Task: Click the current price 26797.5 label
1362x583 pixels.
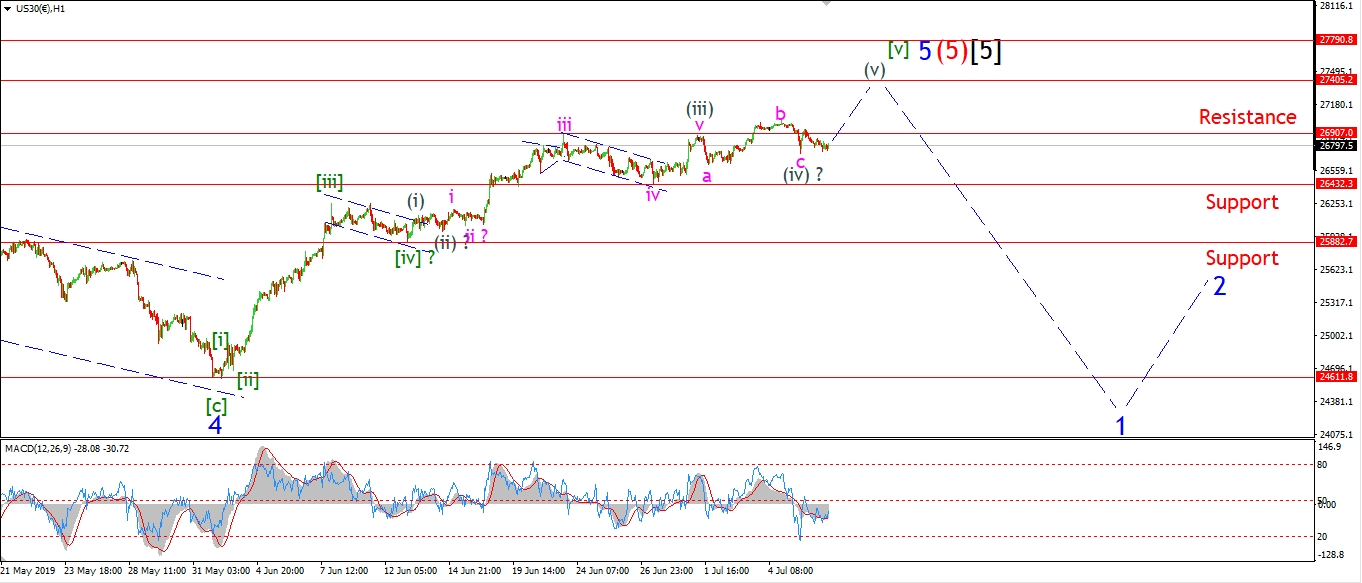Action: [x=1337, y=145]
